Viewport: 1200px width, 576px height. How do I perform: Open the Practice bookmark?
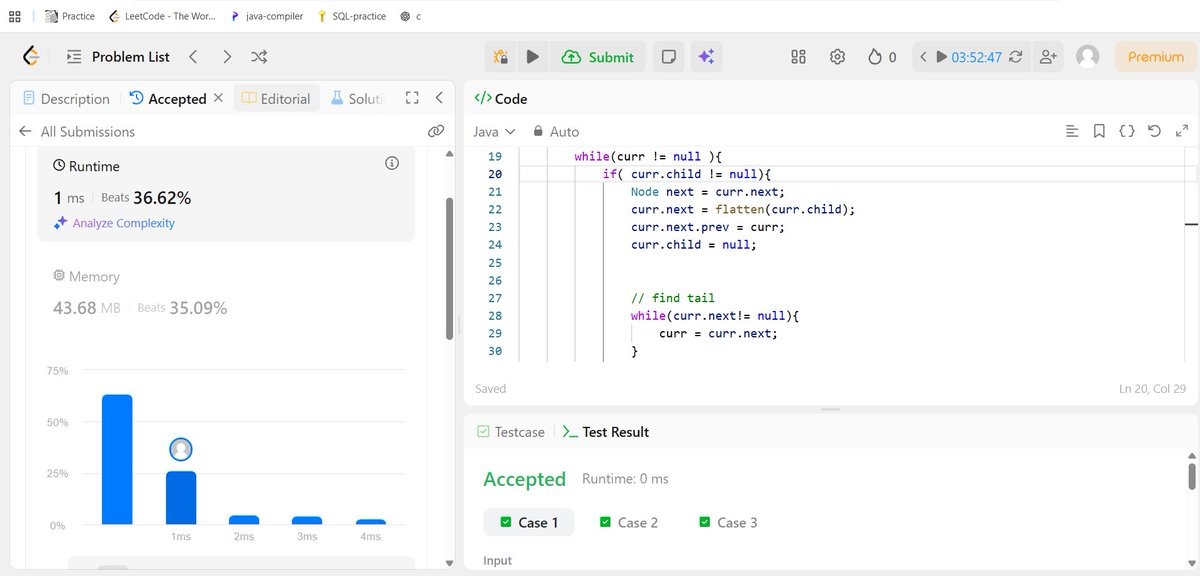pos(70,16)
